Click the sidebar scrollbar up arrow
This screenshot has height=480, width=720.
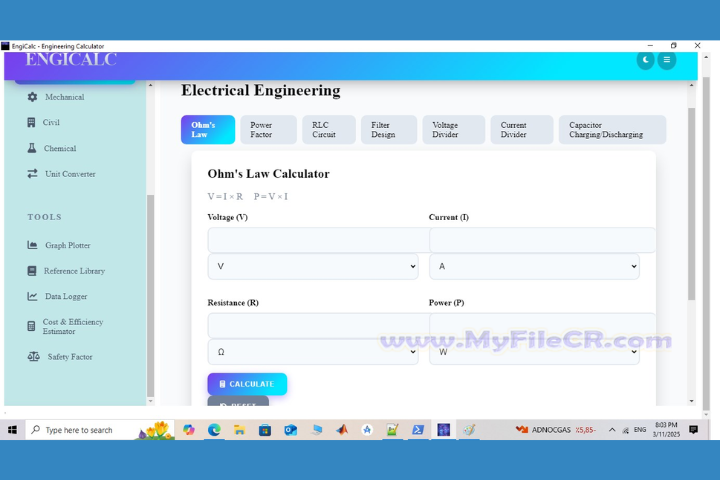(150, 85)
